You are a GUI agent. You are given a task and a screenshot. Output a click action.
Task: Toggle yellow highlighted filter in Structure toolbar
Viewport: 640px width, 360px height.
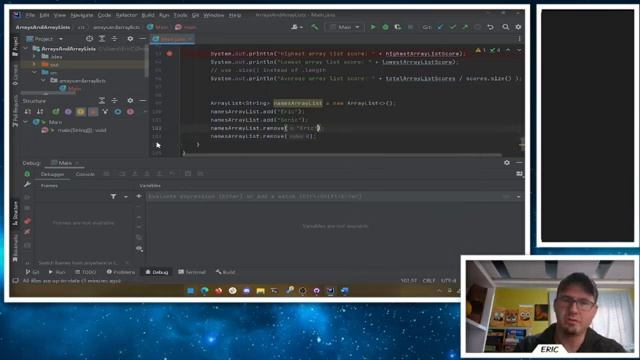[80, 111]
